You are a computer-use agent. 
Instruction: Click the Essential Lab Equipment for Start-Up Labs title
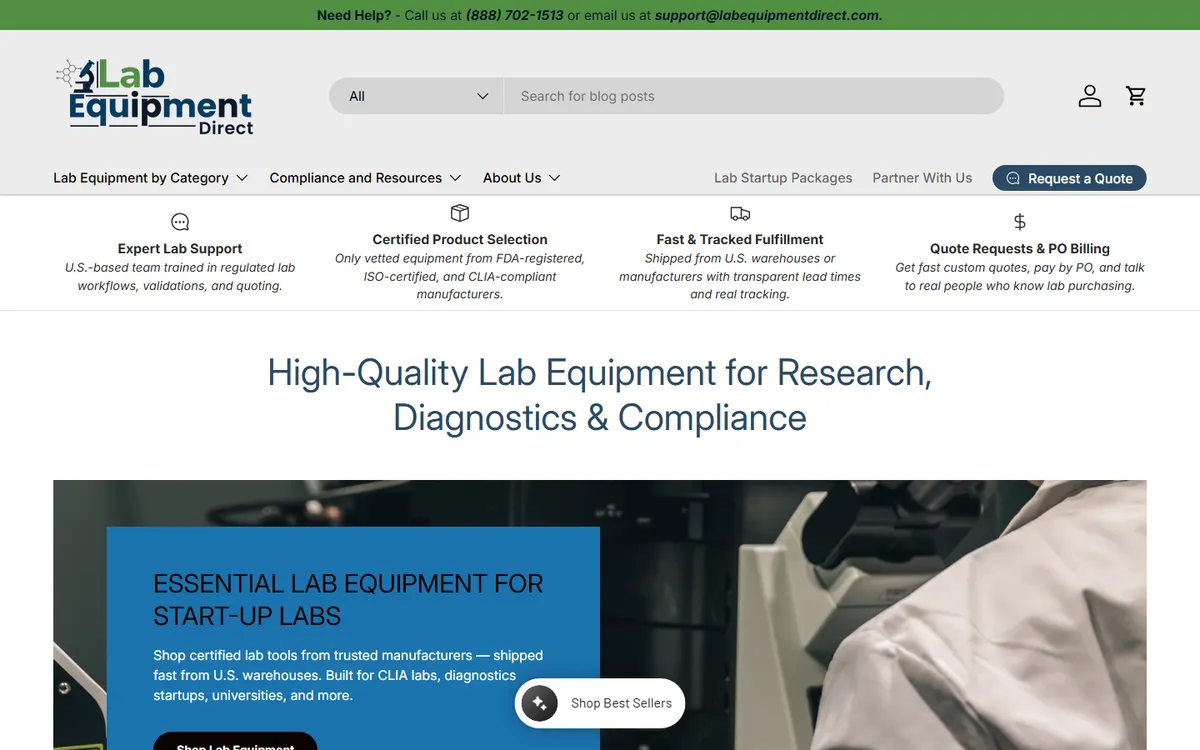348,599
